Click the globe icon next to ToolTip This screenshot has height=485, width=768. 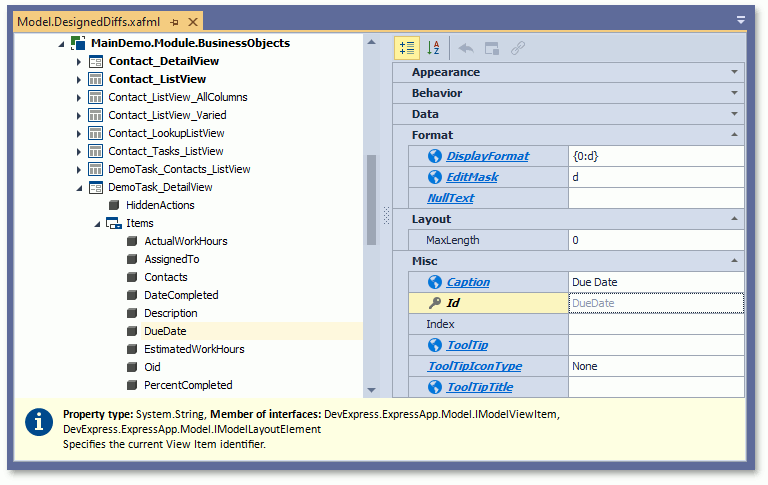pyautogui.click(x=434, y=345)
